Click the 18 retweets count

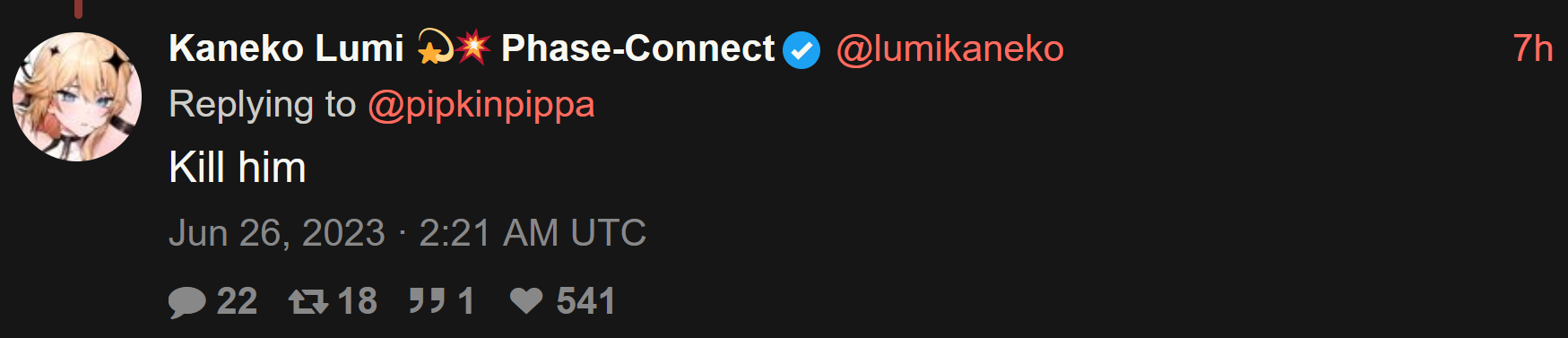click(358, 302)
